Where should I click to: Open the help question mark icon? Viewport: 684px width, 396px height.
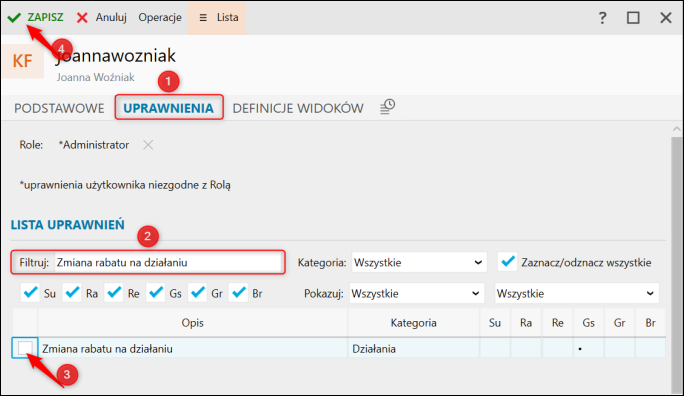click(602, 18)
